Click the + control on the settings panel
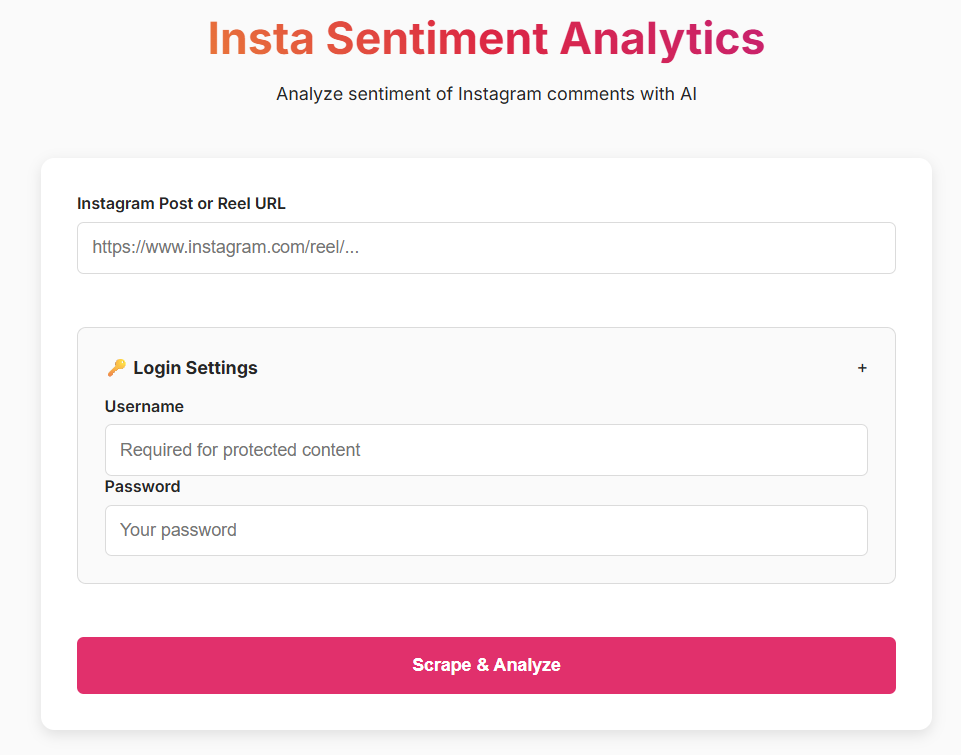The width and height of the screenshot is (961, 755). pyautogui.click(x=862, y=368)
